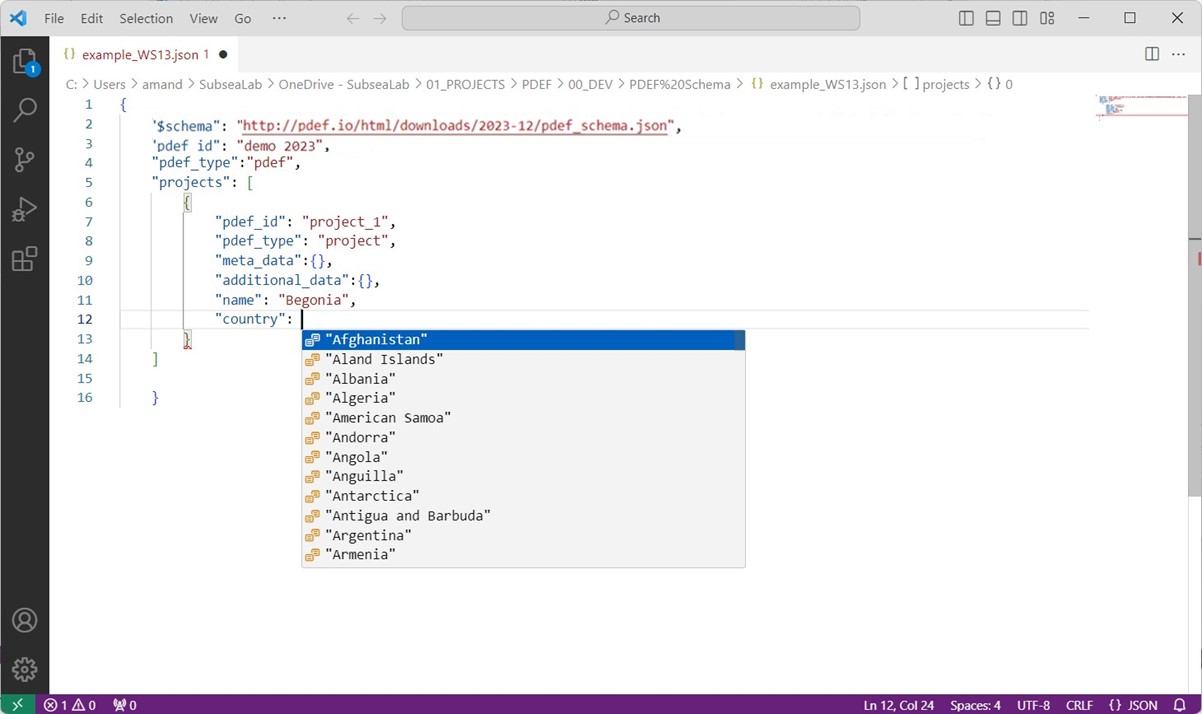Select "Argentina" suggestion

point(523,535)
